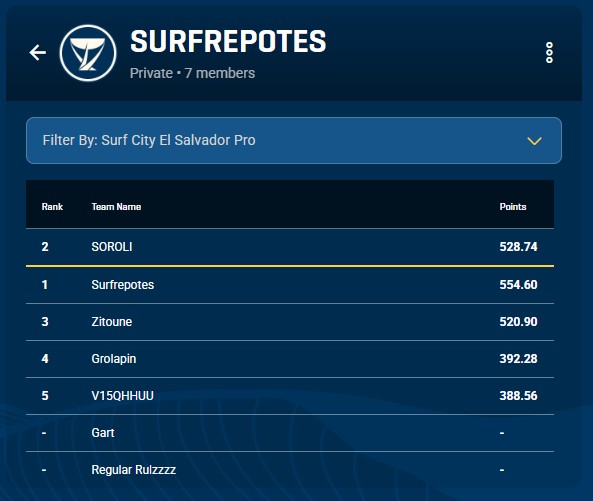
Task: Open the SOROLI team row
Action: [290, 247]
